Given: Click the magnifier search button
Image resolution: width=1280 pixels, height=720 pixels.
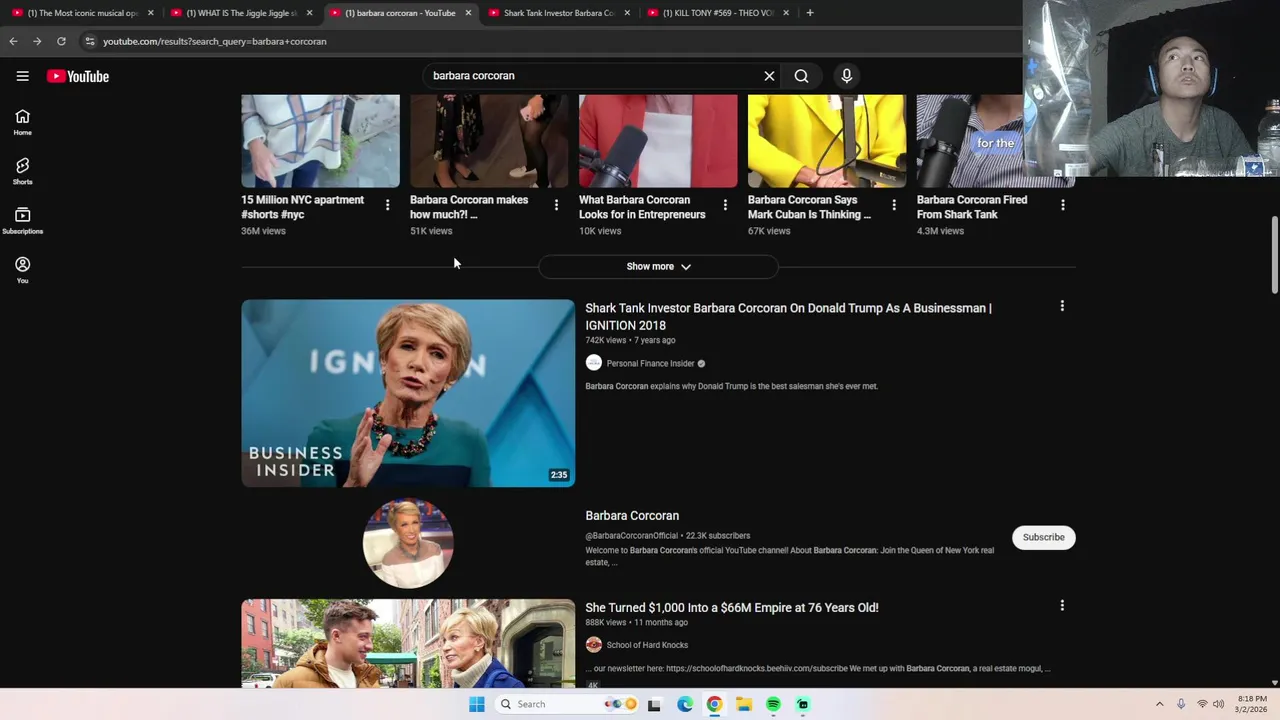Looking at the screenshot, I should point(801,76).
